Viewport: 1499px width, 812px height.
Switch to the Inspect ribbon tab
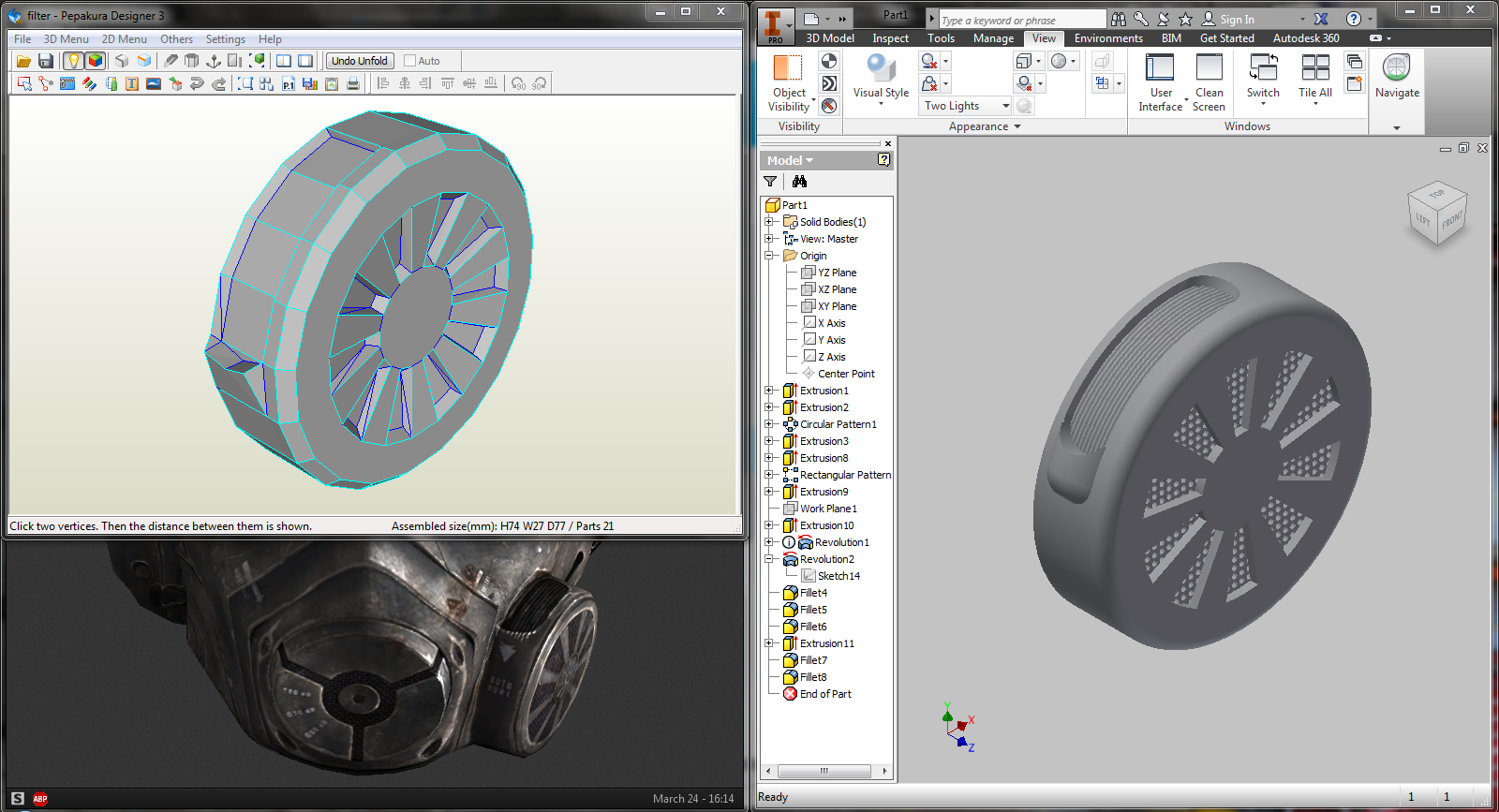[x=890, y=38]
